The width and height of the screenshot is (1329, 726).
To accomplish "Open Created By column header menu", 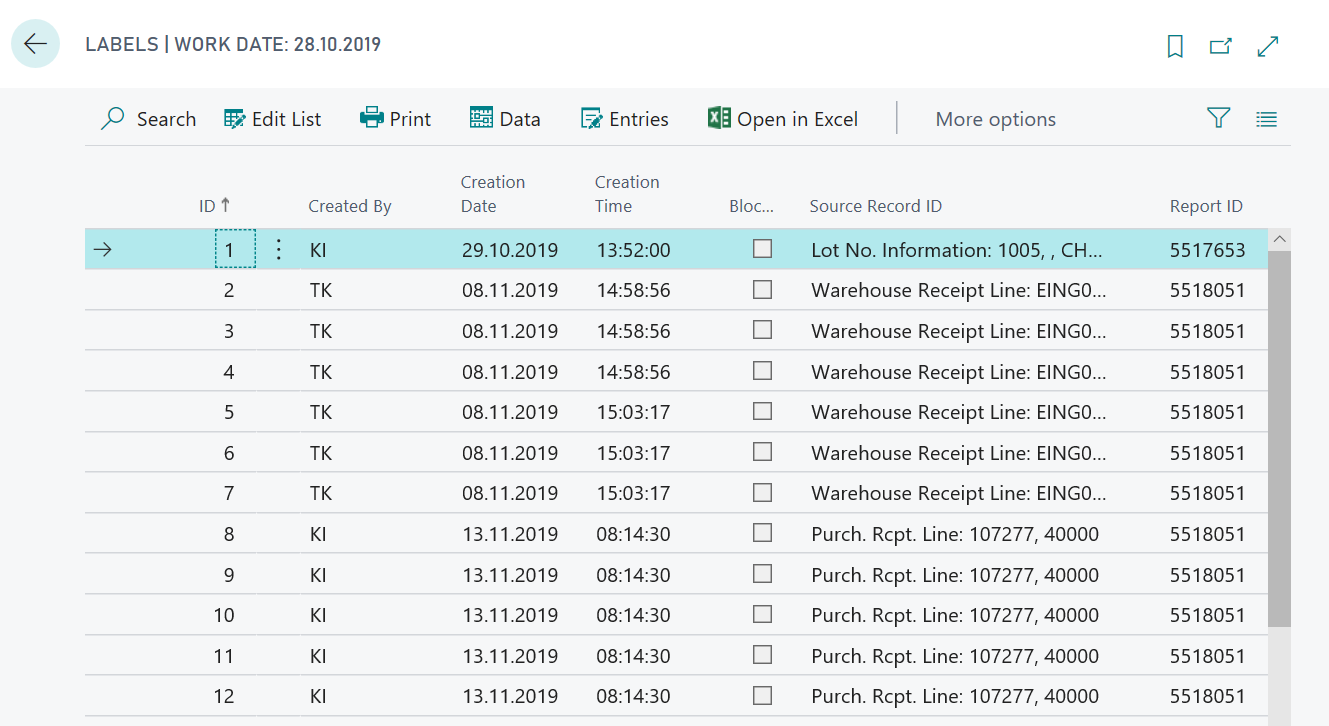I will point(349,206).
